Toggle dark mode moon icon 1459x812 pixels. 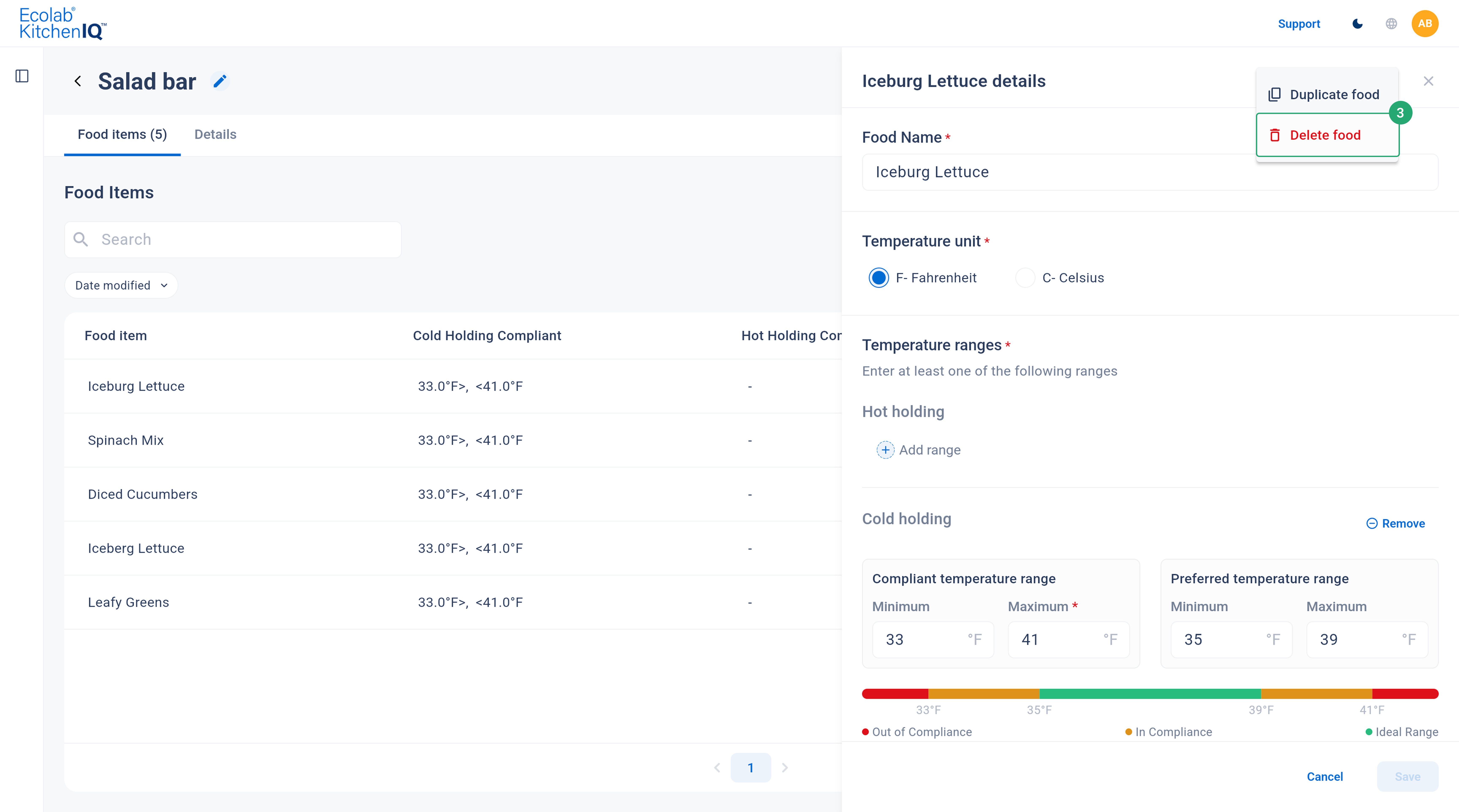[x=1358, y=24]
